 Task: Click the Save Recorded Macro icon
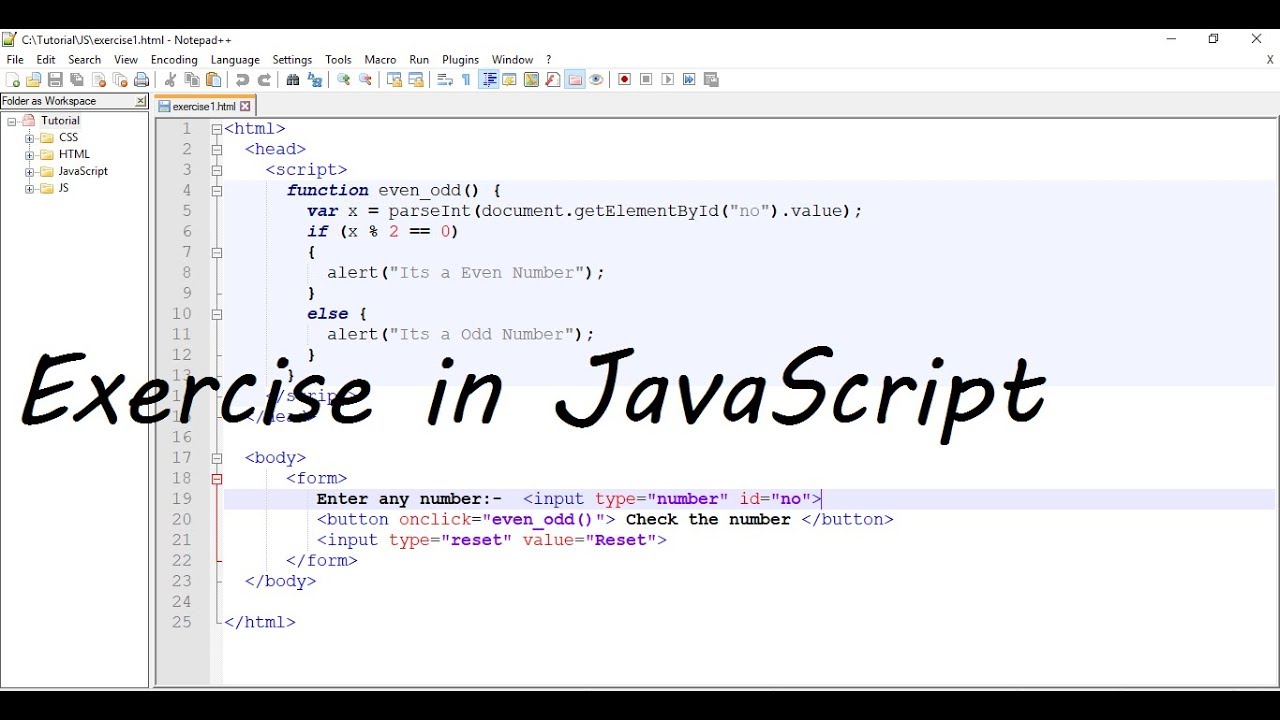pos(710,80)
